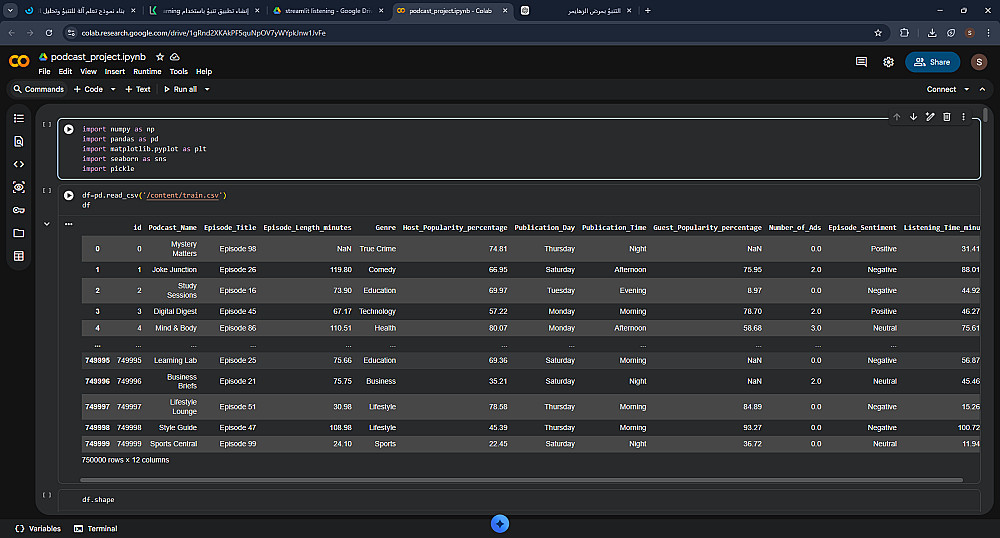This screenshot has height=538, width=1000.
Task: Click the browser address bar
Action: click(472, 33)
